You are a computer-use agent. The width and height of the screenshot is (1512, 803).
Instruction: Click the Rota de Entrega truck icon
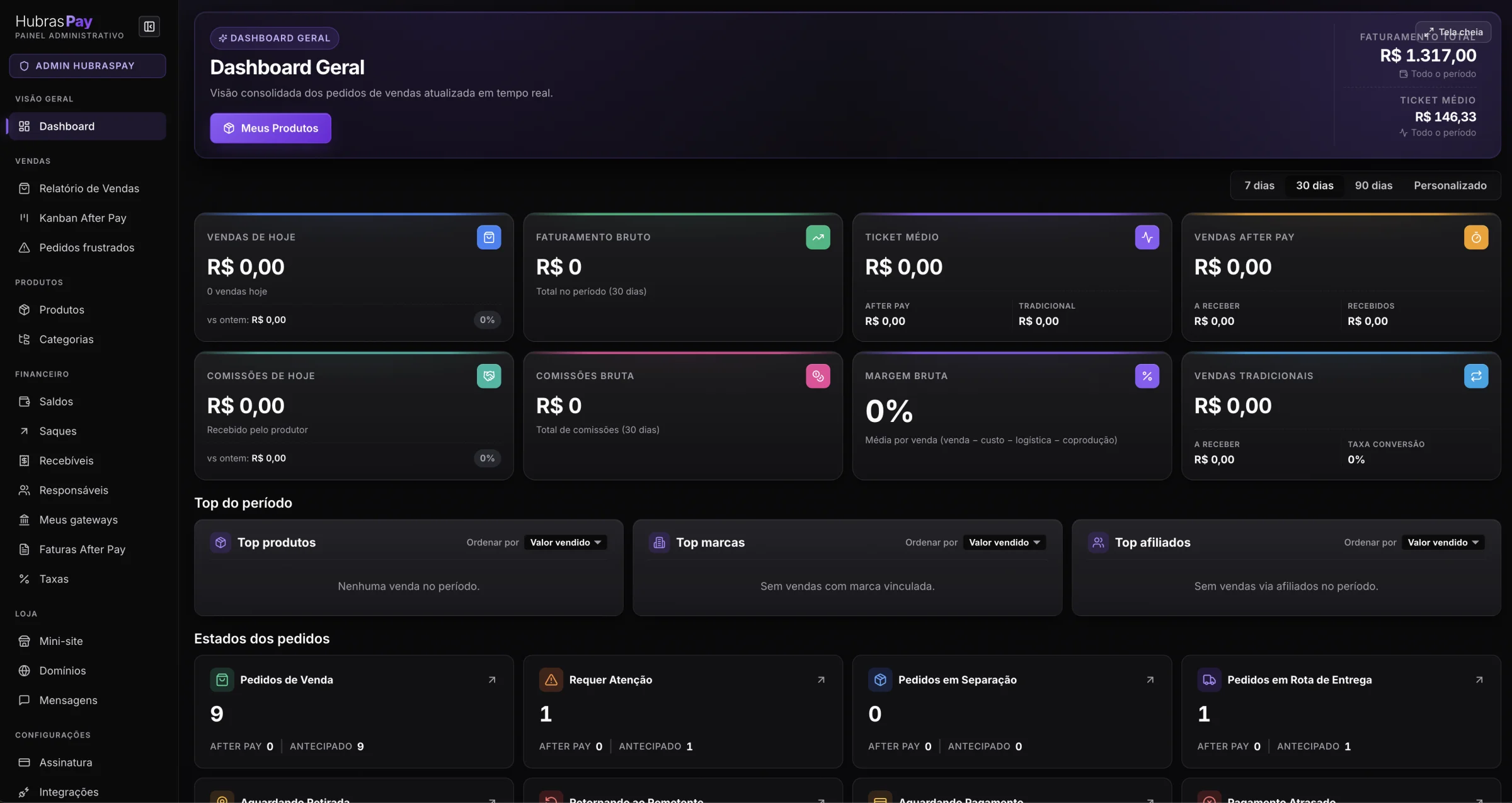pyautogui.click(x=1209, y=680)
